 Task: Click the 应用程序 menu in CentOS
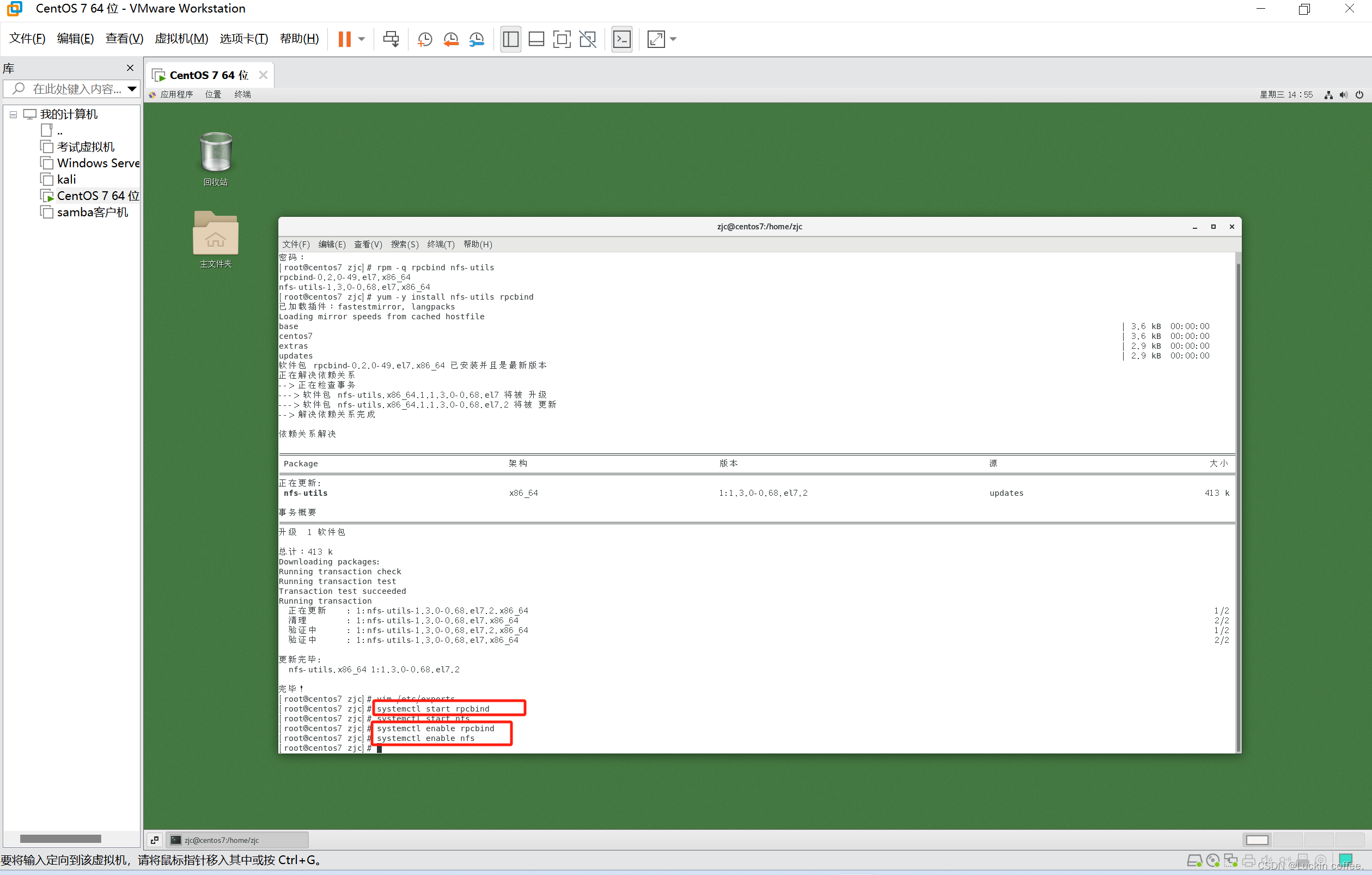(176, 95)
